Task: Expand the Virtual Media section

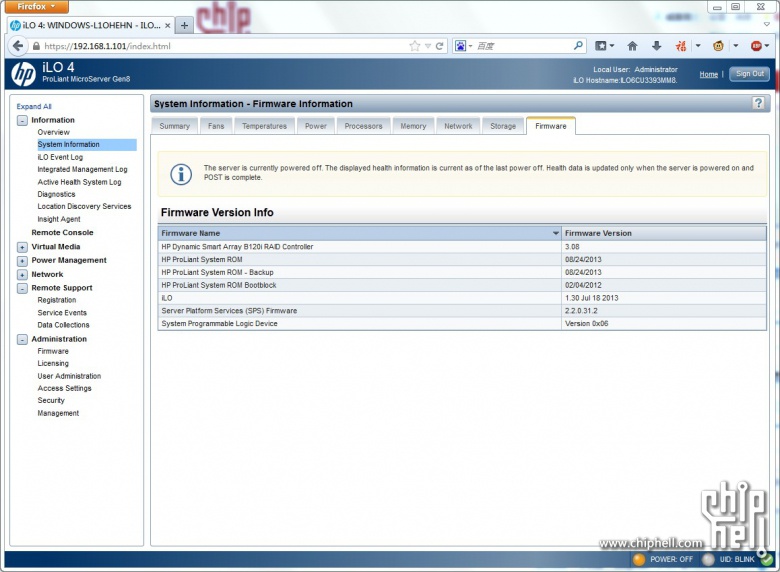Action: coord(22,247)
